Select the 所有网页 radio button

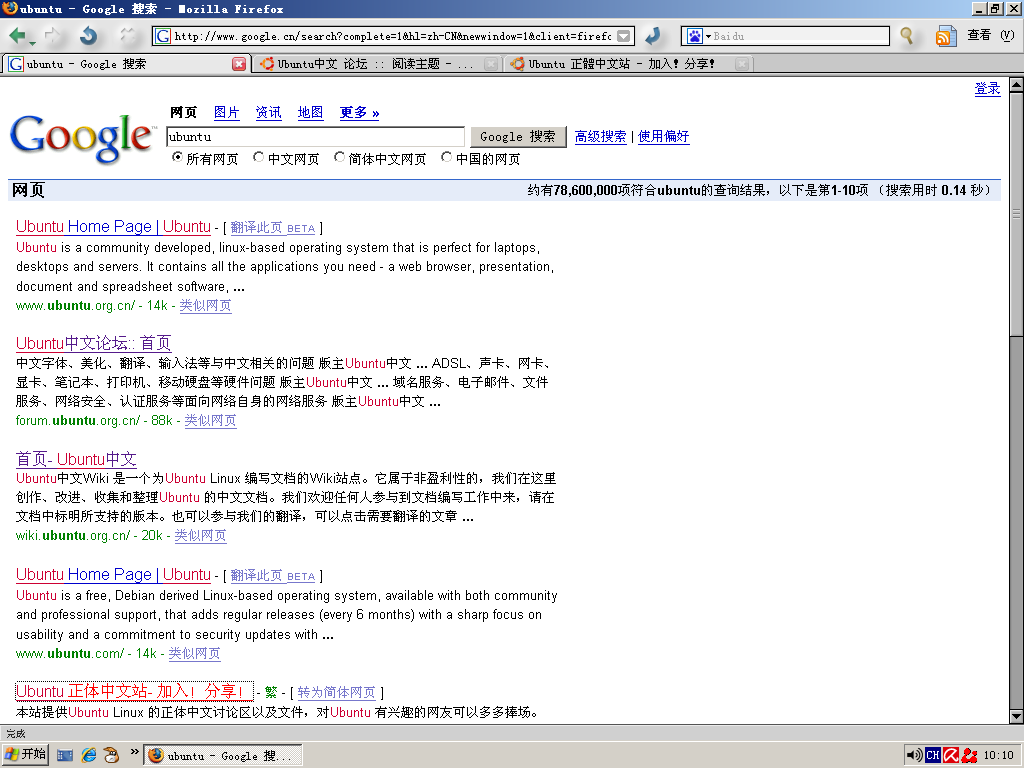click(x=177, y=157)
